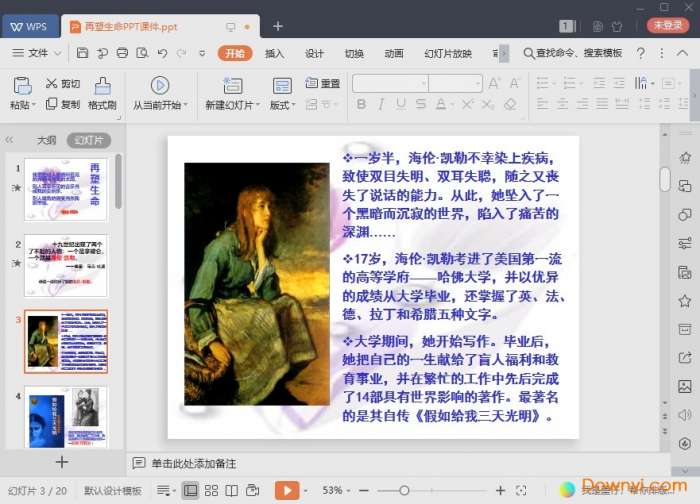Open picture tool in right sidebar

click(x=684, y=386)
